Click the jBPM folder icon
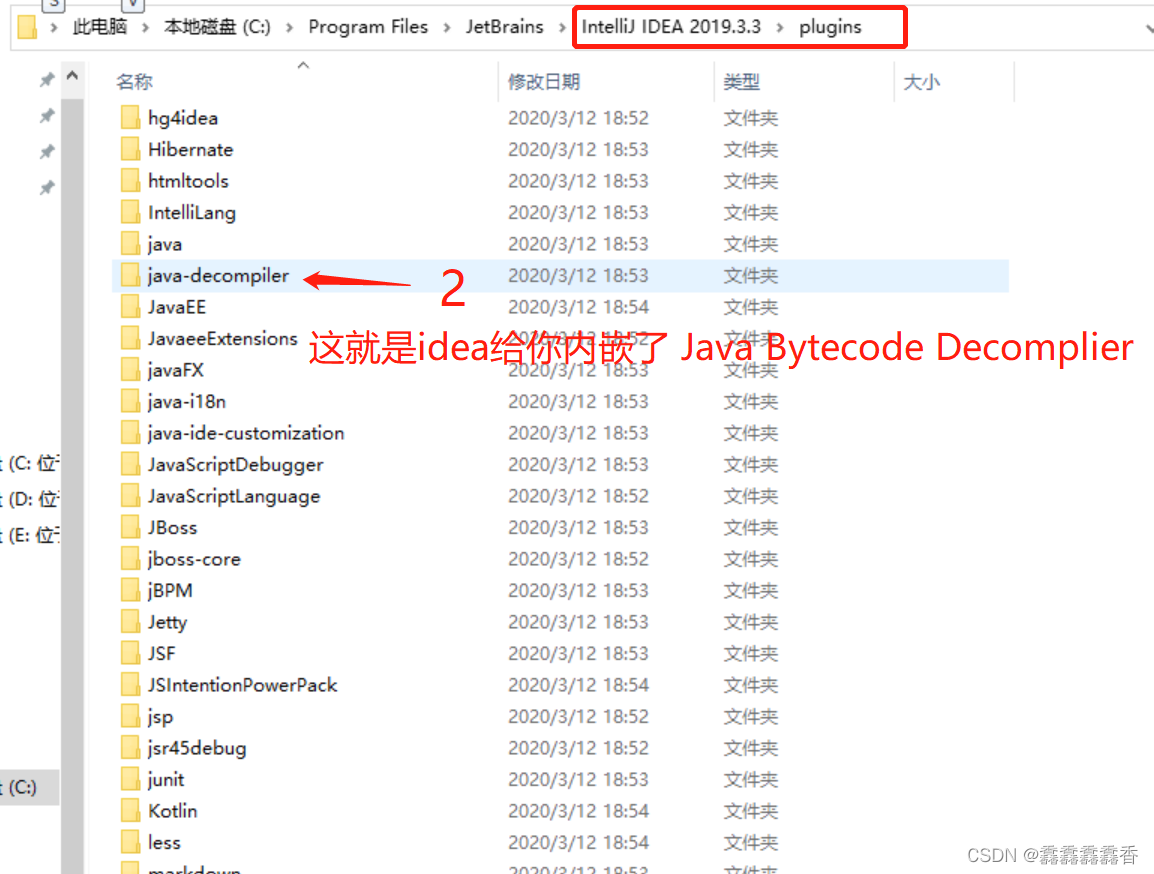The image size is (1154, 874). click(130, 591)
